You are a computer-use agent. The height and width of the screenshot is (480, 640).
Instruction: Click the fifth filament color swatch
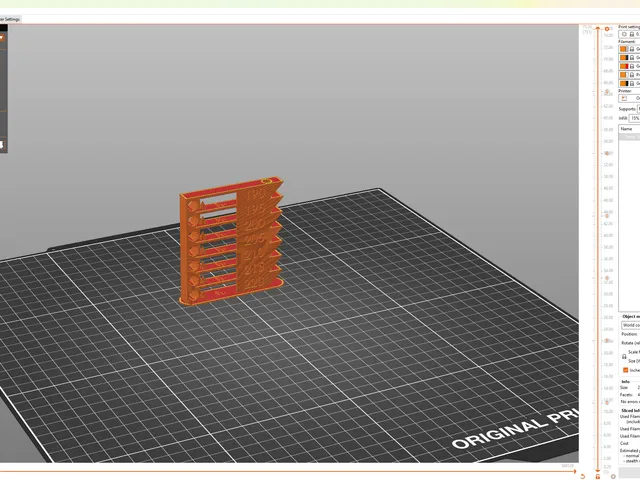pyautogui.click(x=624, y=84)
